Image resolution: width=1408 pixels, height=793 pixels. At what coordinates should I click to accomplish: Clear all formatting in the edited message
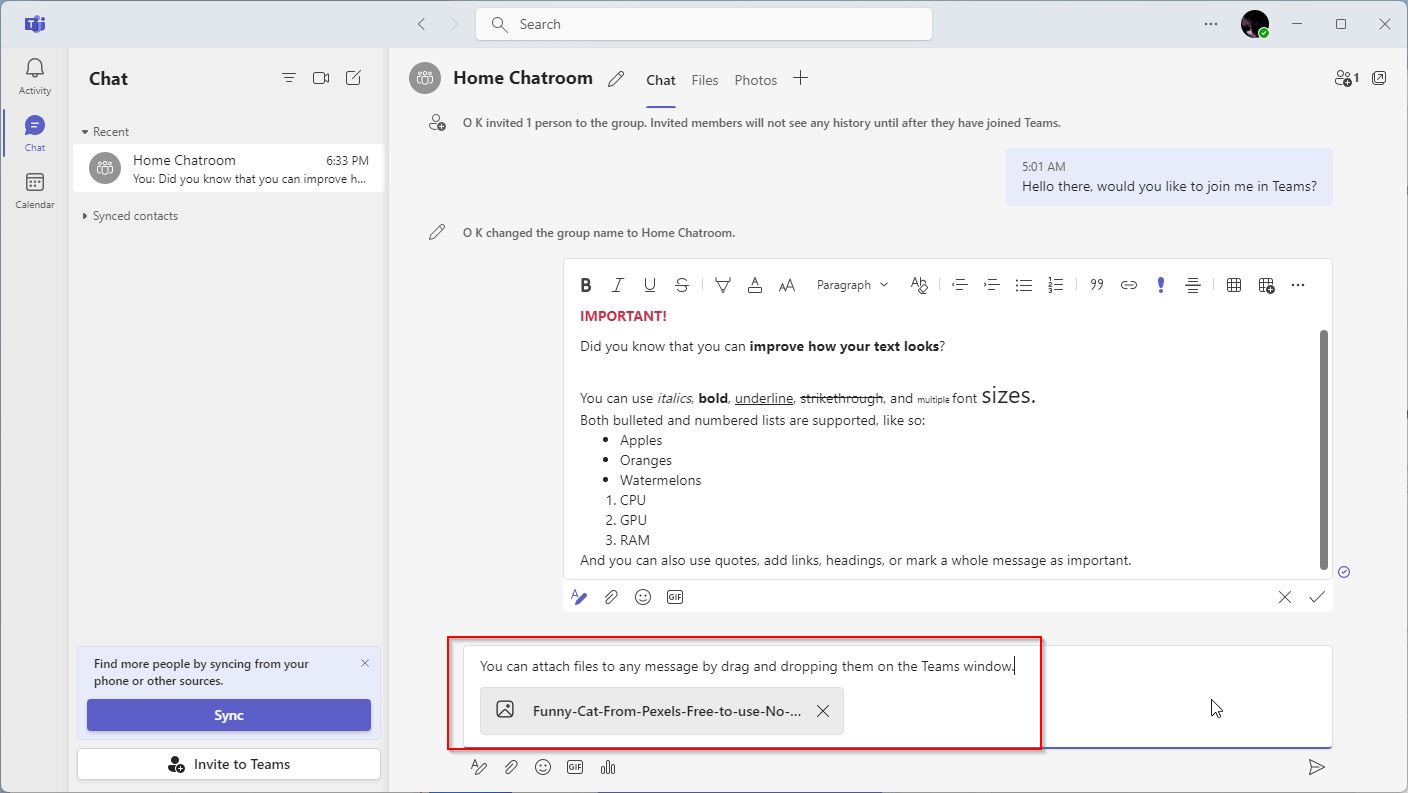click(x=919, y=285)
